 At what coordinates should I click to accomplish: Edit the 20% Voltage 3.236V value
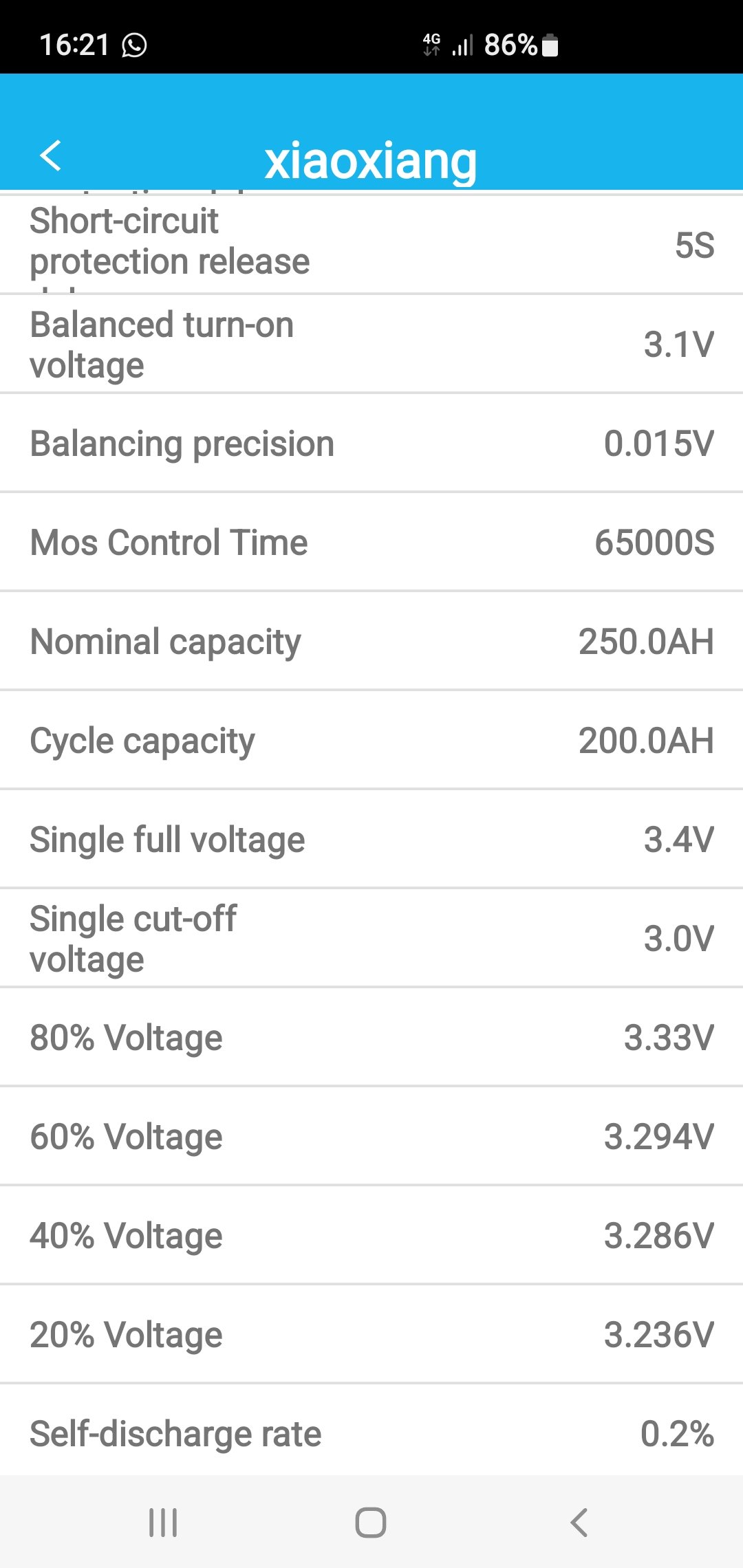click(x=658, y=1335)
